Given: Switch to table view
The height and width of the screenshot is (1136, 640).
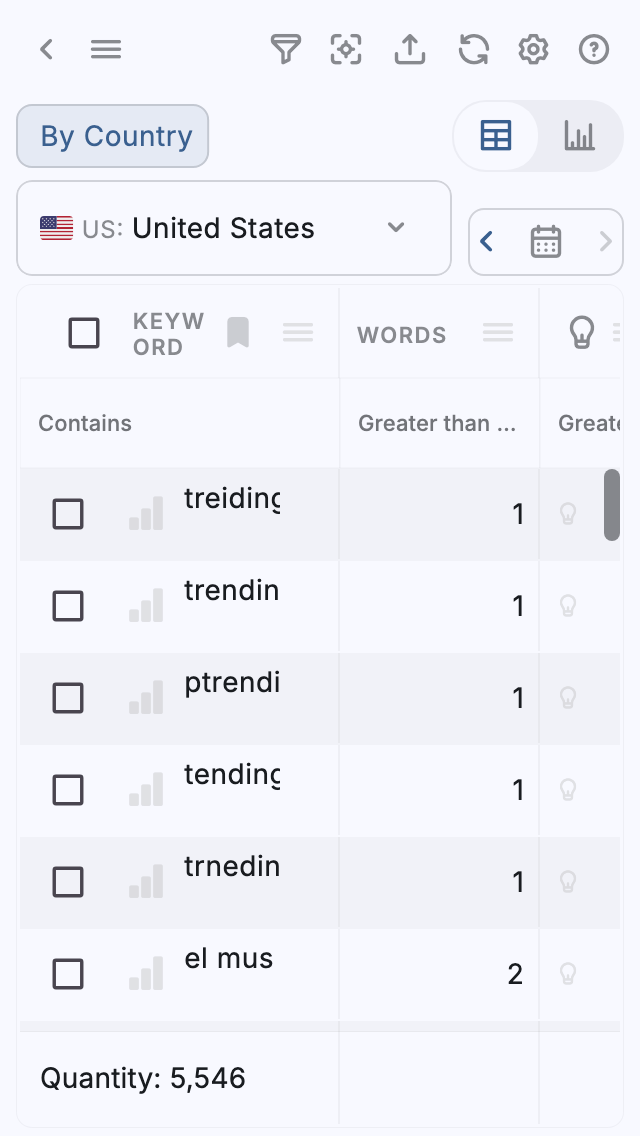Looking at the screenshot, I should click(496, 136).
